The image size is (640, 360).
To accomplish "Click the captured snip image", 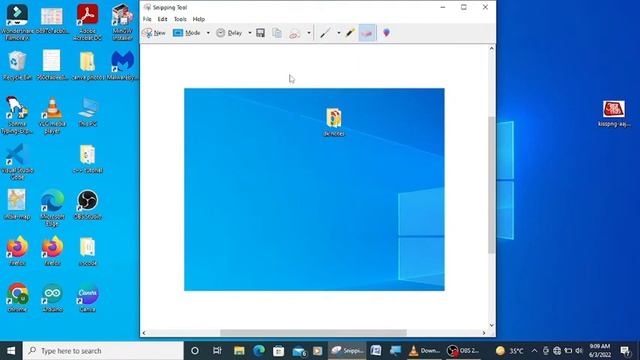I will pyautogui.click(x=314, y=189).
